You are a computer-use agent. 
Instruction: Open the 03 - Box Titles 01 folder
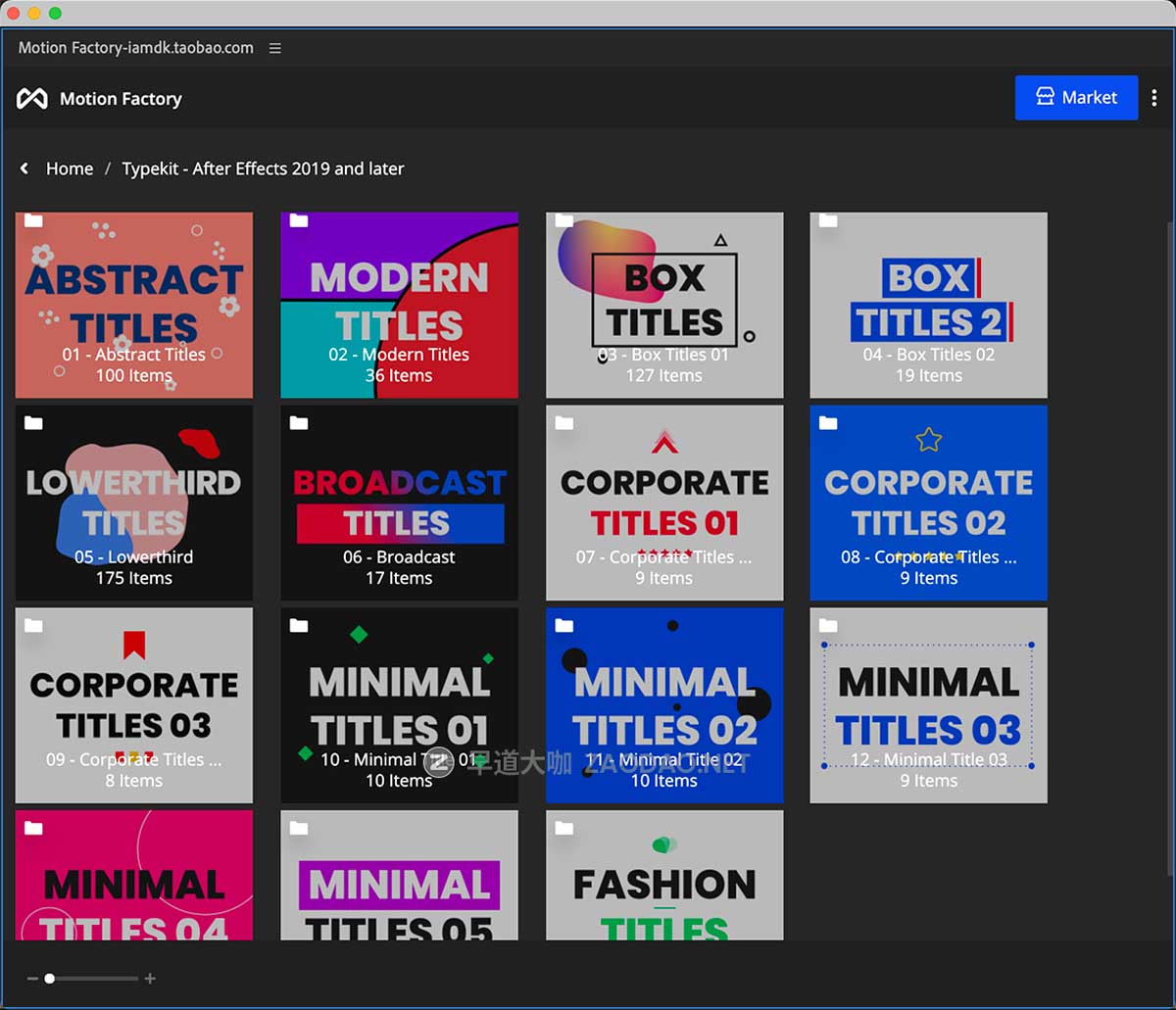pyautogui.click(x=664, y=306)
